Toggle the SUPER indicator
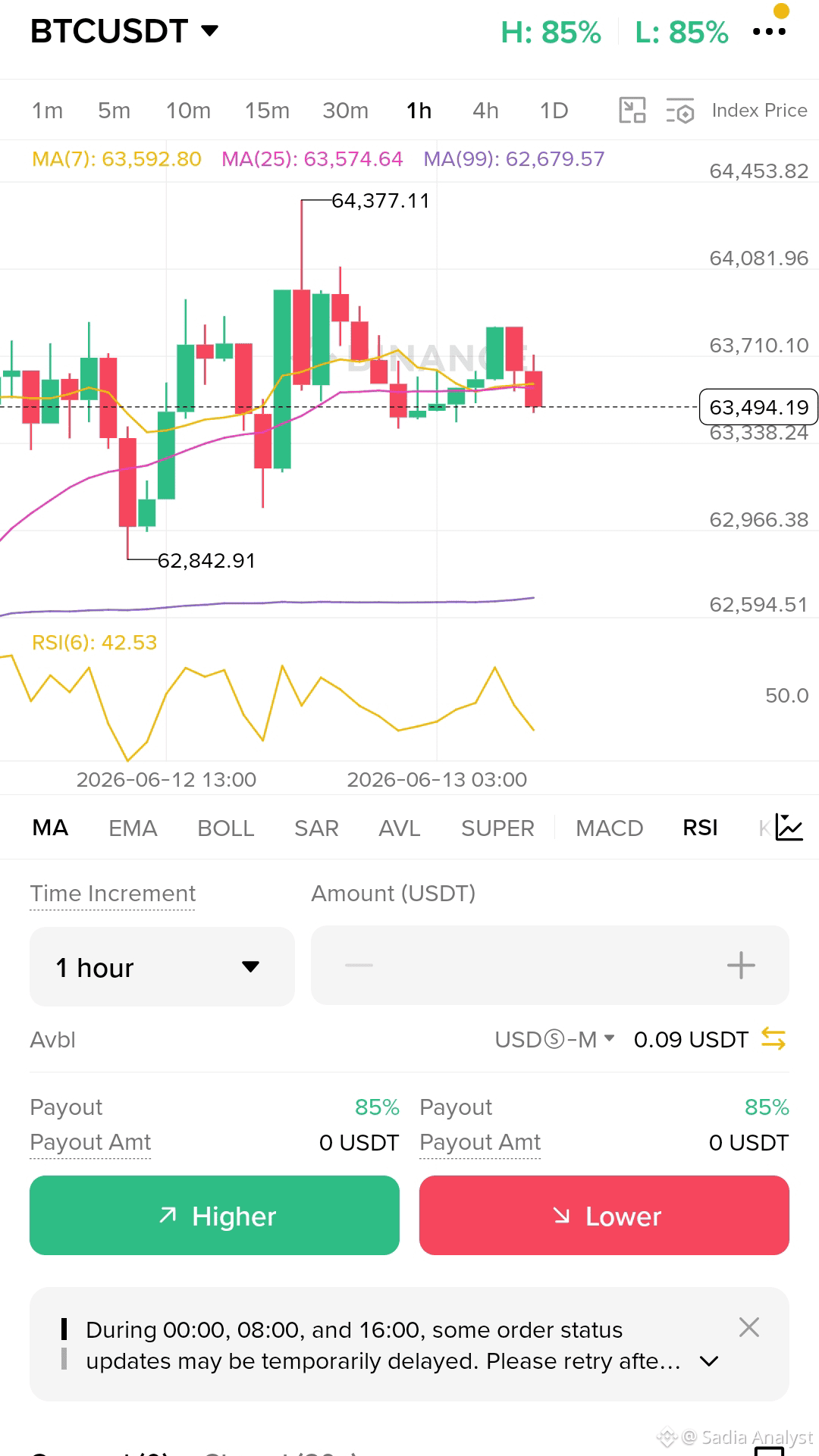The image size is (819, 1456). [497, 828]
